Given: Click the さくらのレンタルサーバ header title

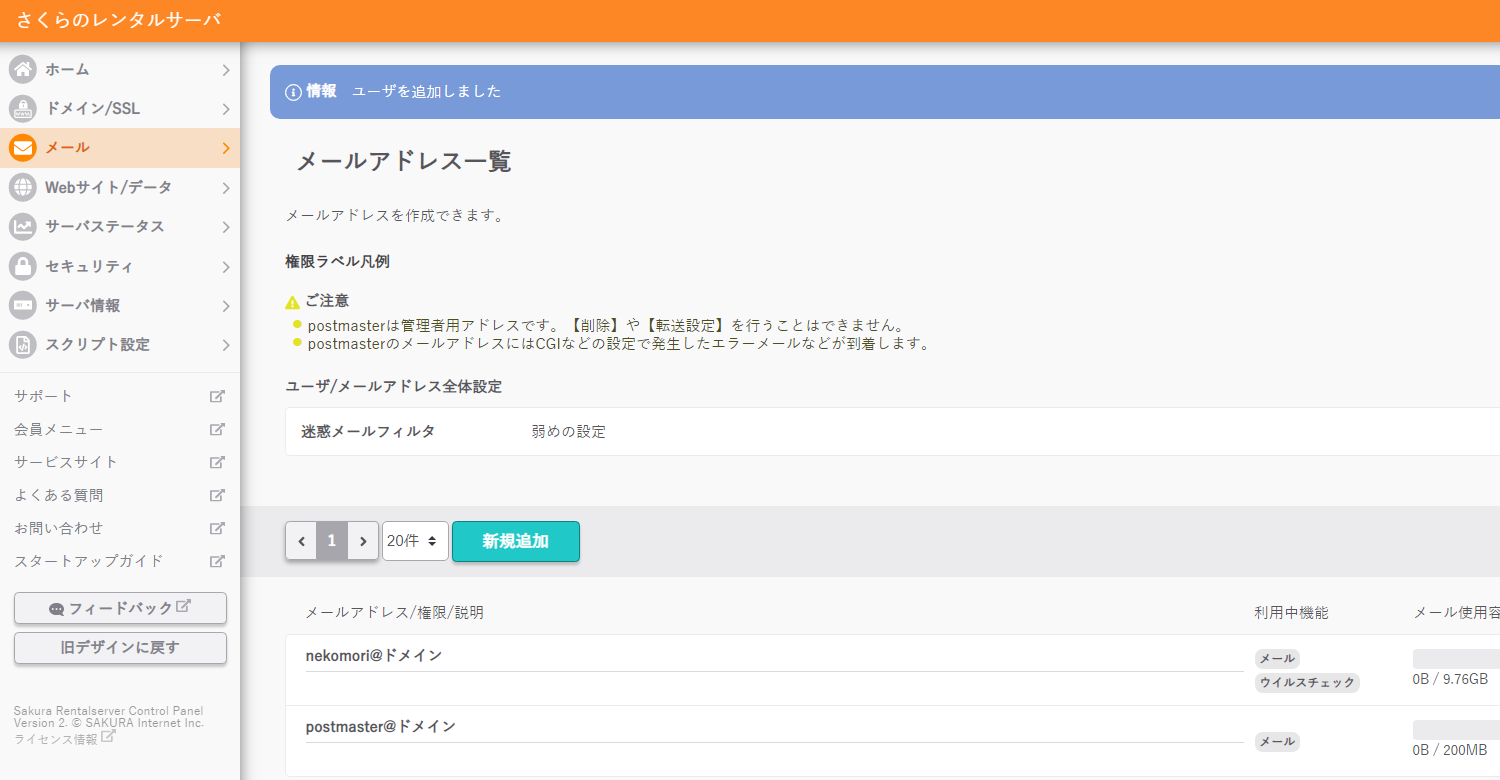Looking at the screenshot, I should tap(118, 20).
